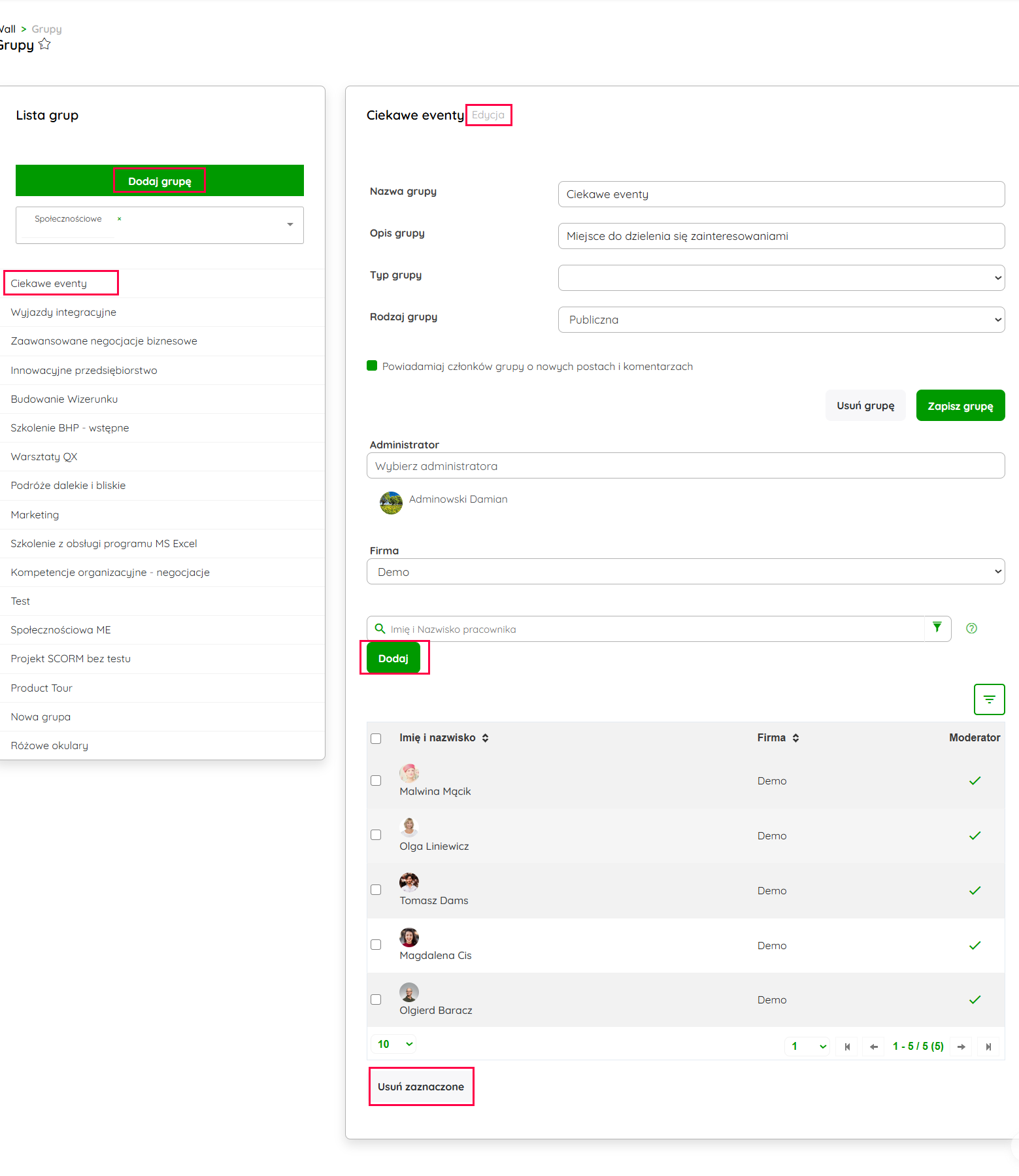Go to the next page arrow
This screenshot has width=1019, height=1176.
961,1047
